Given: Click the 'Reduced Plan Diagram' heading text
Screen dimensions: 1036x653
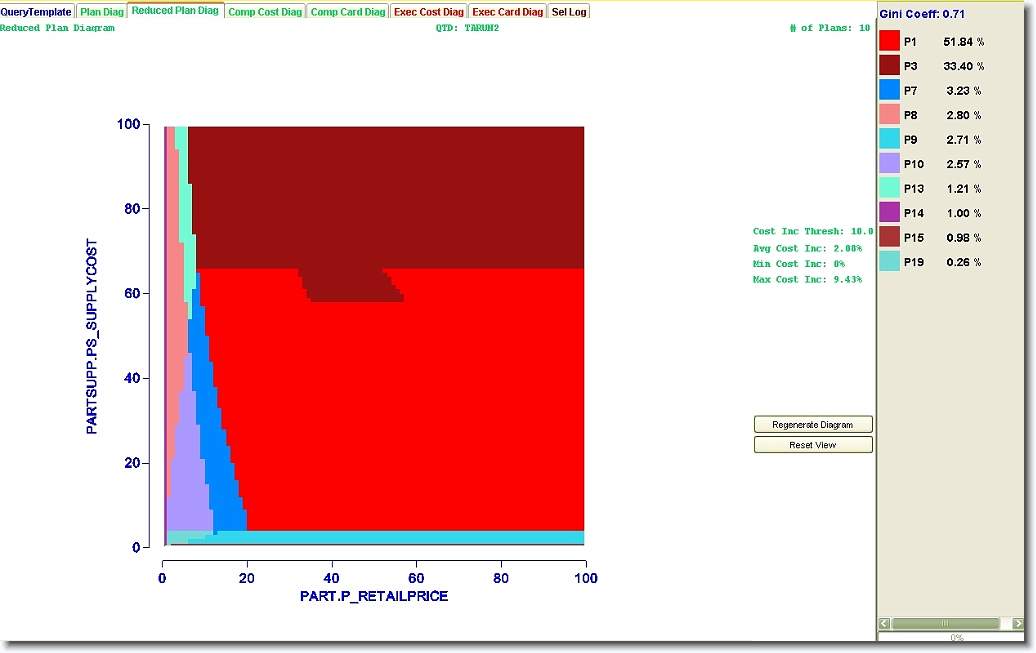Looking at the screenshot, I should (x=57, y=28).
